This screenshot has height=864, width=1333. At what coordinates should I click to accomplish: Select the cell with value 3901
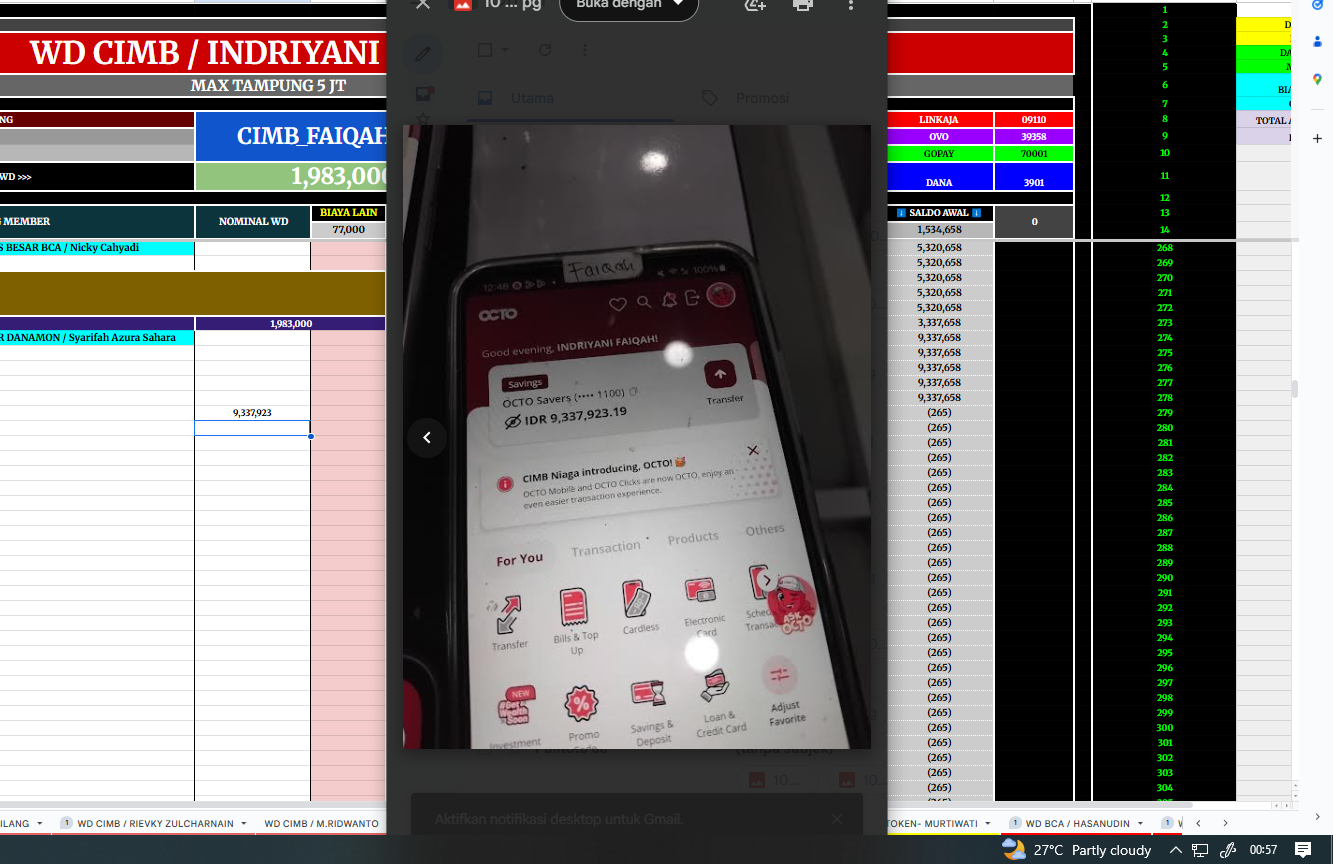[x=1034, y=177]
